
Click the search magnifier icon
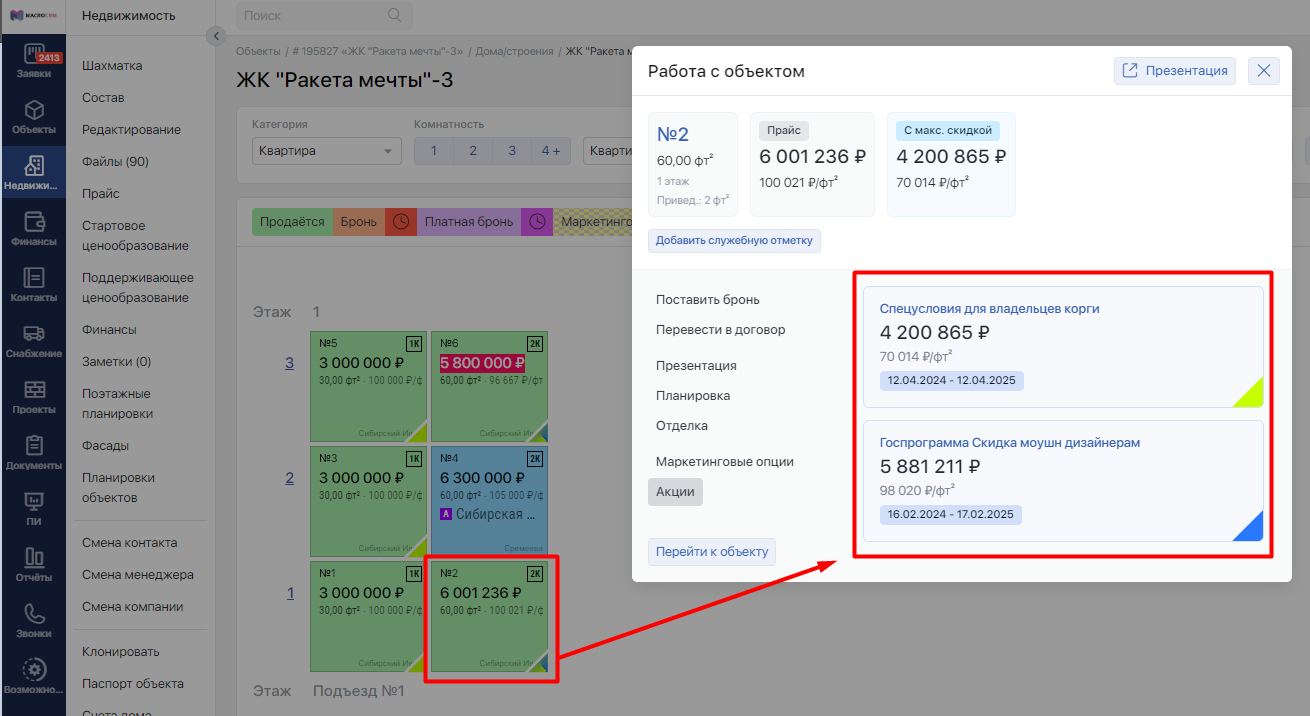[395, 15]
